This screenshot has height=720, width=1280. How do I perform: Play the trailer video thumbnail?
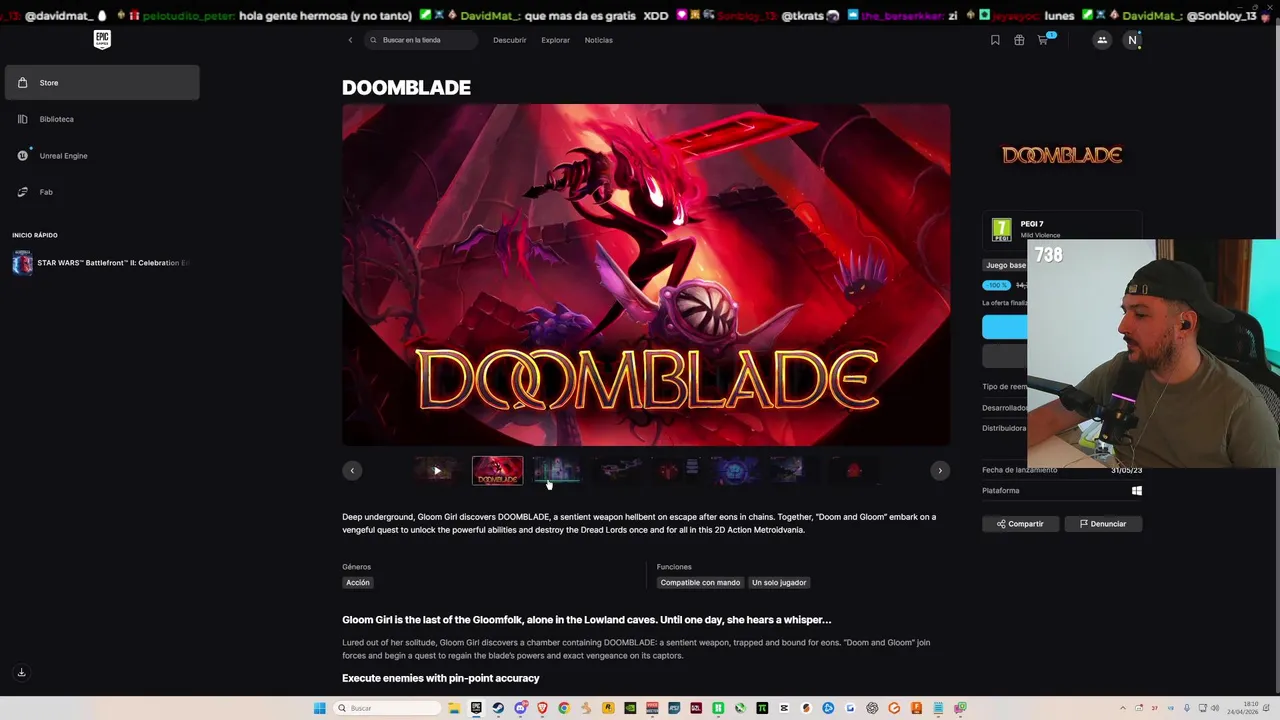coord(437,470)
